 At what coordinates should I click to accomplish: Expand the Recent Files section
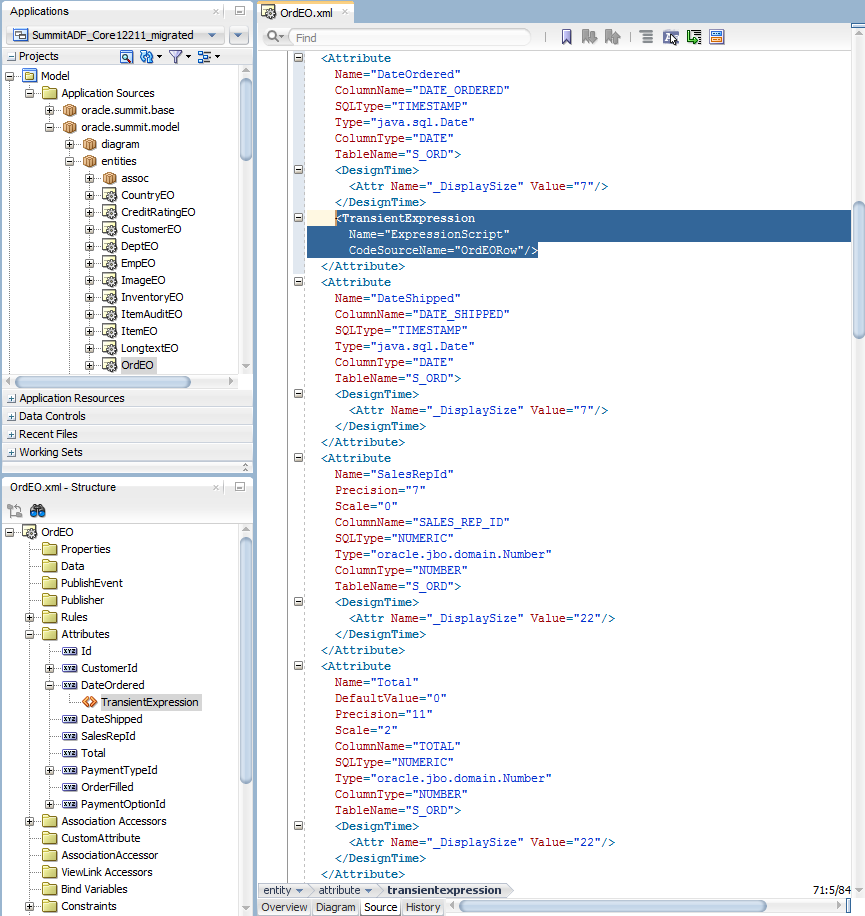pyautogui.click(x=11, y=435)
